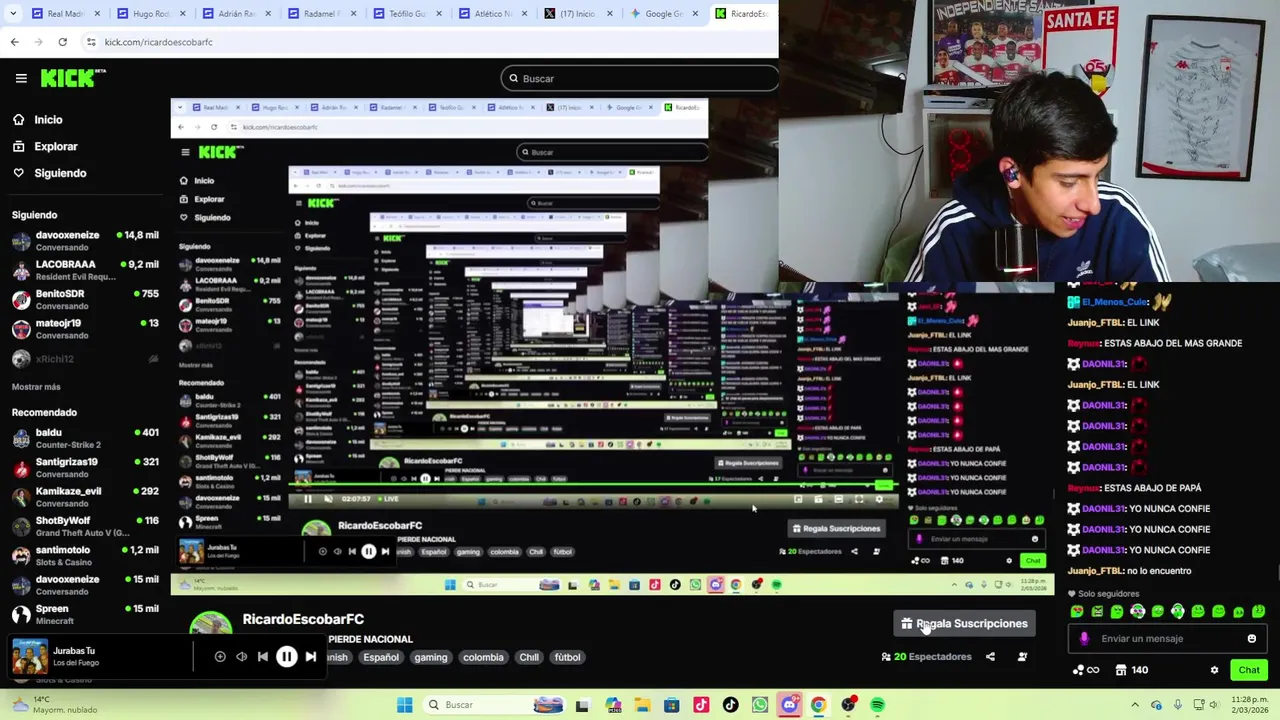Open recommended channel baldu
The width and height of the screenshot is (1280, 720).
[85, 438]
